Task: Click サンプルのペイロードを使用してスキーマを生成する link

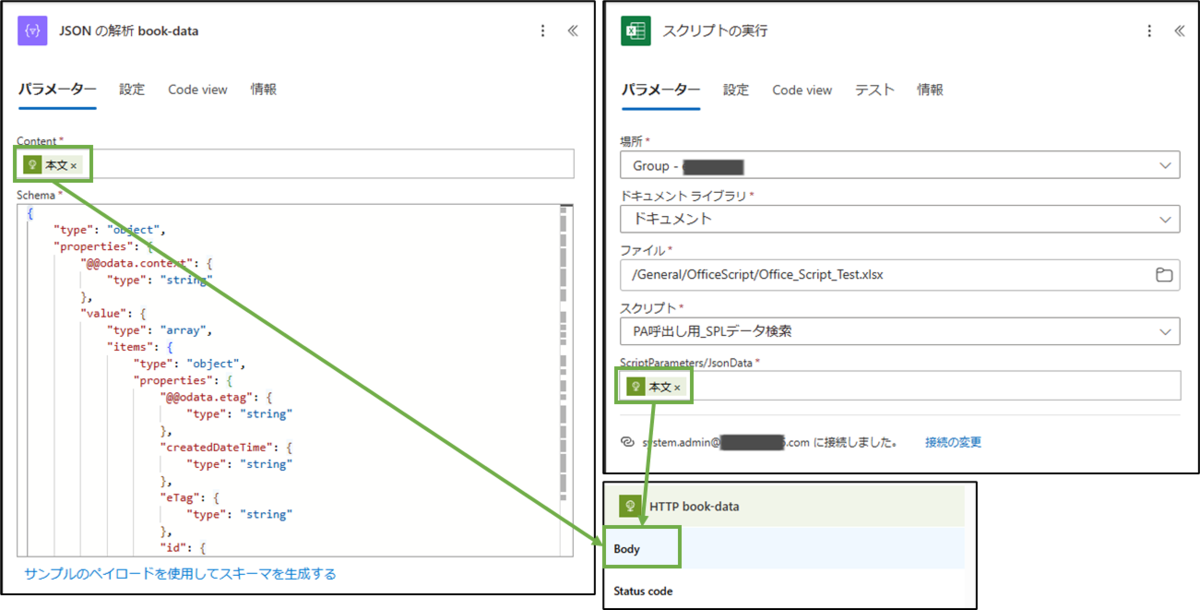Action: (180, 574)
